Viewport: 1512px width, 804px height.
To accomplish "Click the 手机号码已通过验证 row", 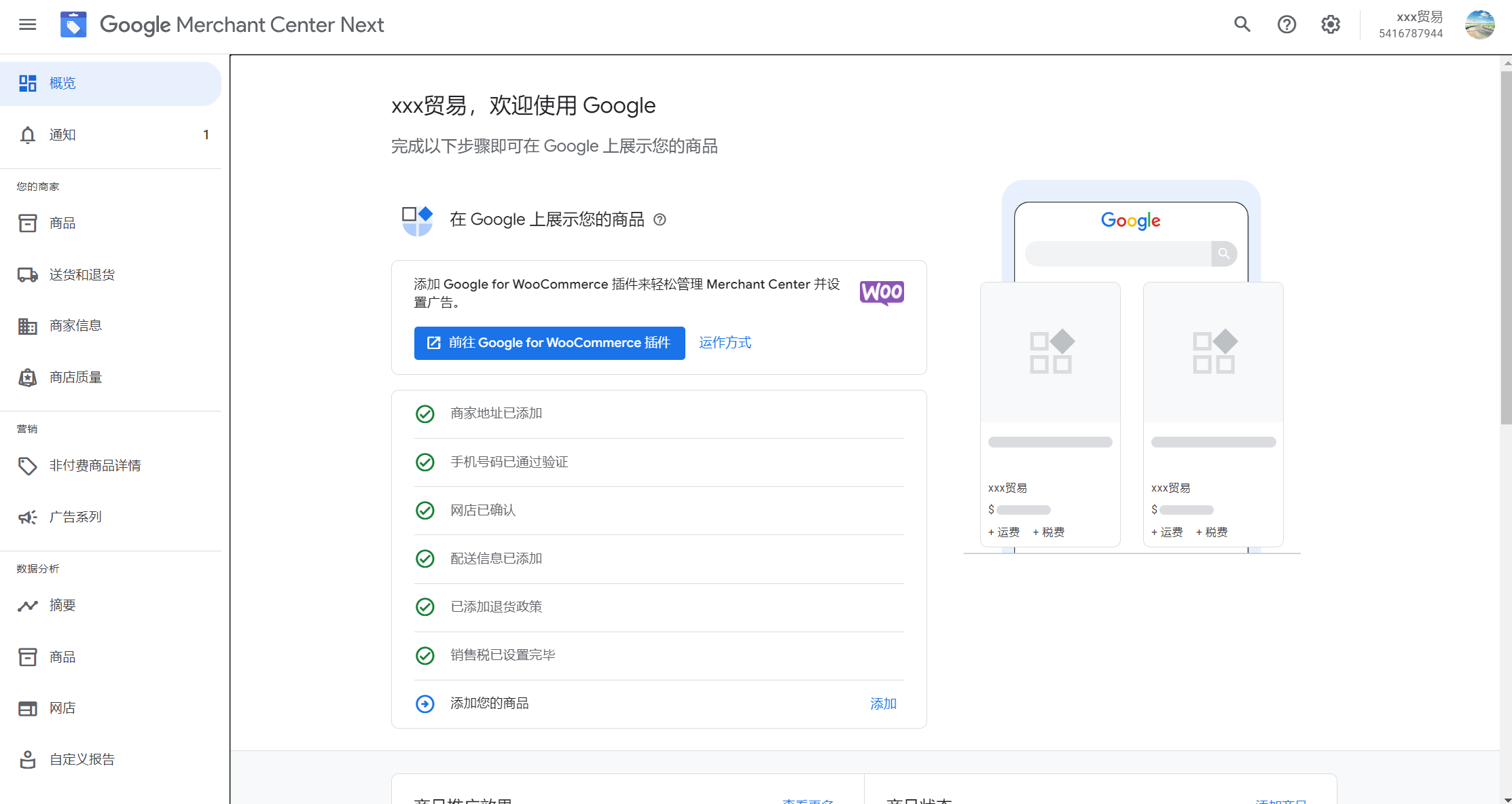I will tap(659, 462).
